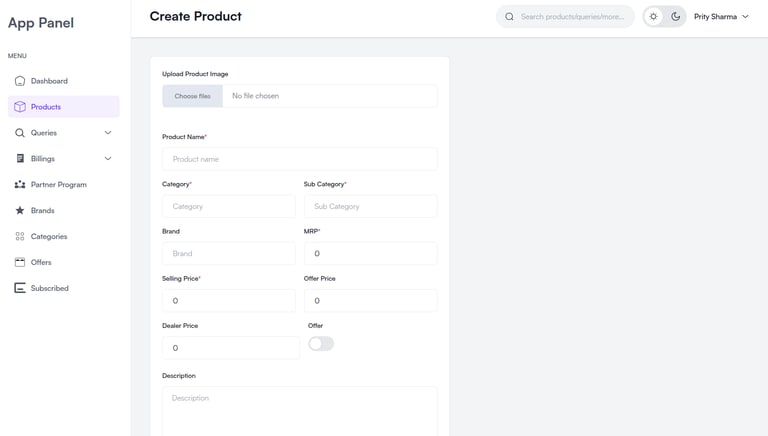Expand the Billings submenu chevron
768x436 pixels.
[x=108, y=159]
